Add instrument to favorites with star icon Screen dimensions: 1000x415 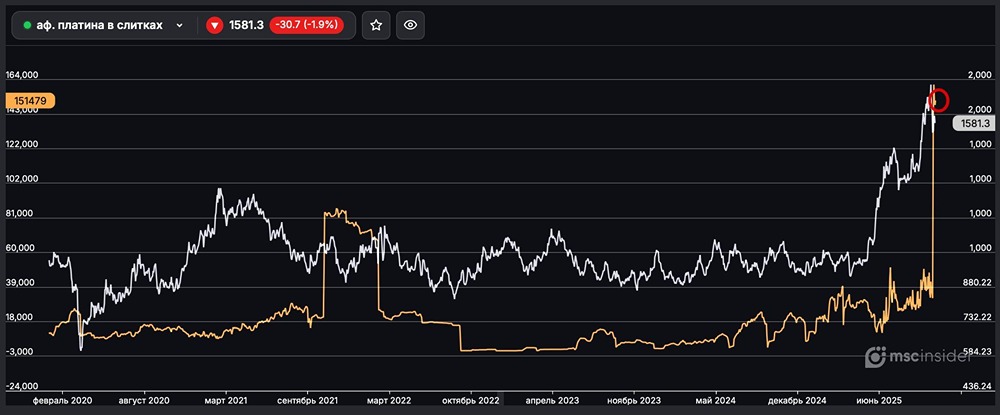[376, 26]
